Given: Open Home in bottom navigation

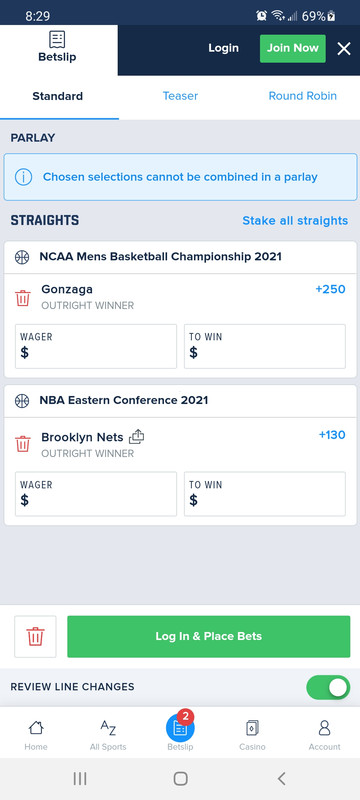Looking at the screenshot, I should (36, 735).
